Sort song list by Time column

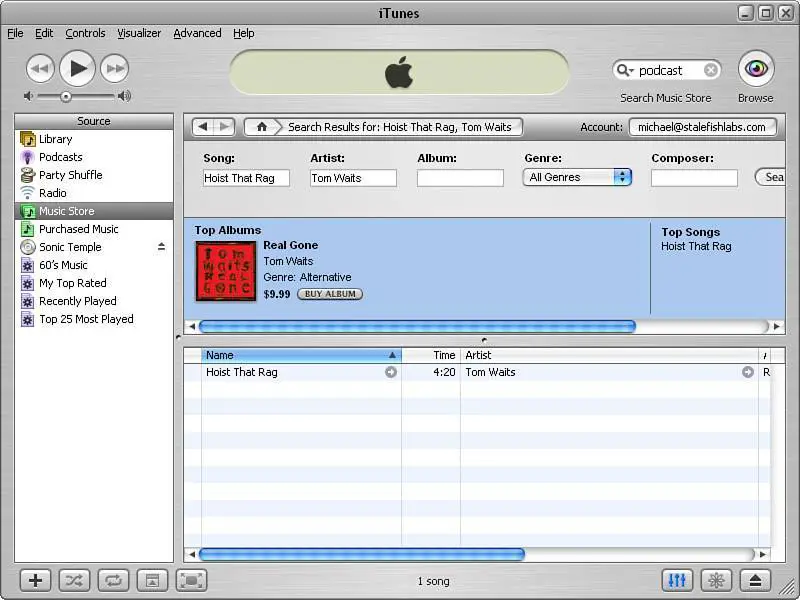click(x=431, y=355)
